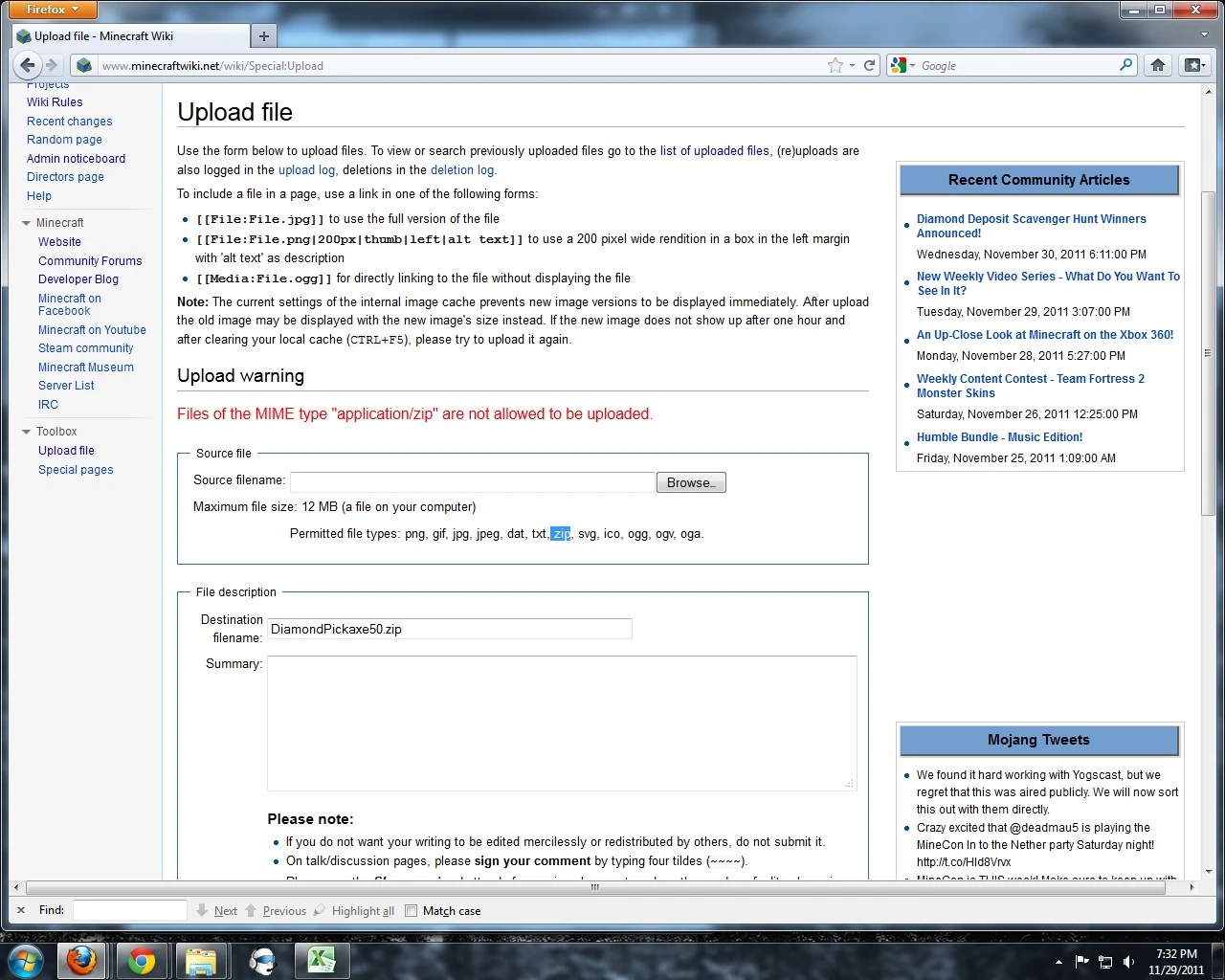Image resolution: width=1225 pixels, height=980 pixels.
Task: Click the Summary text area
Action: [x=562, y=724]
